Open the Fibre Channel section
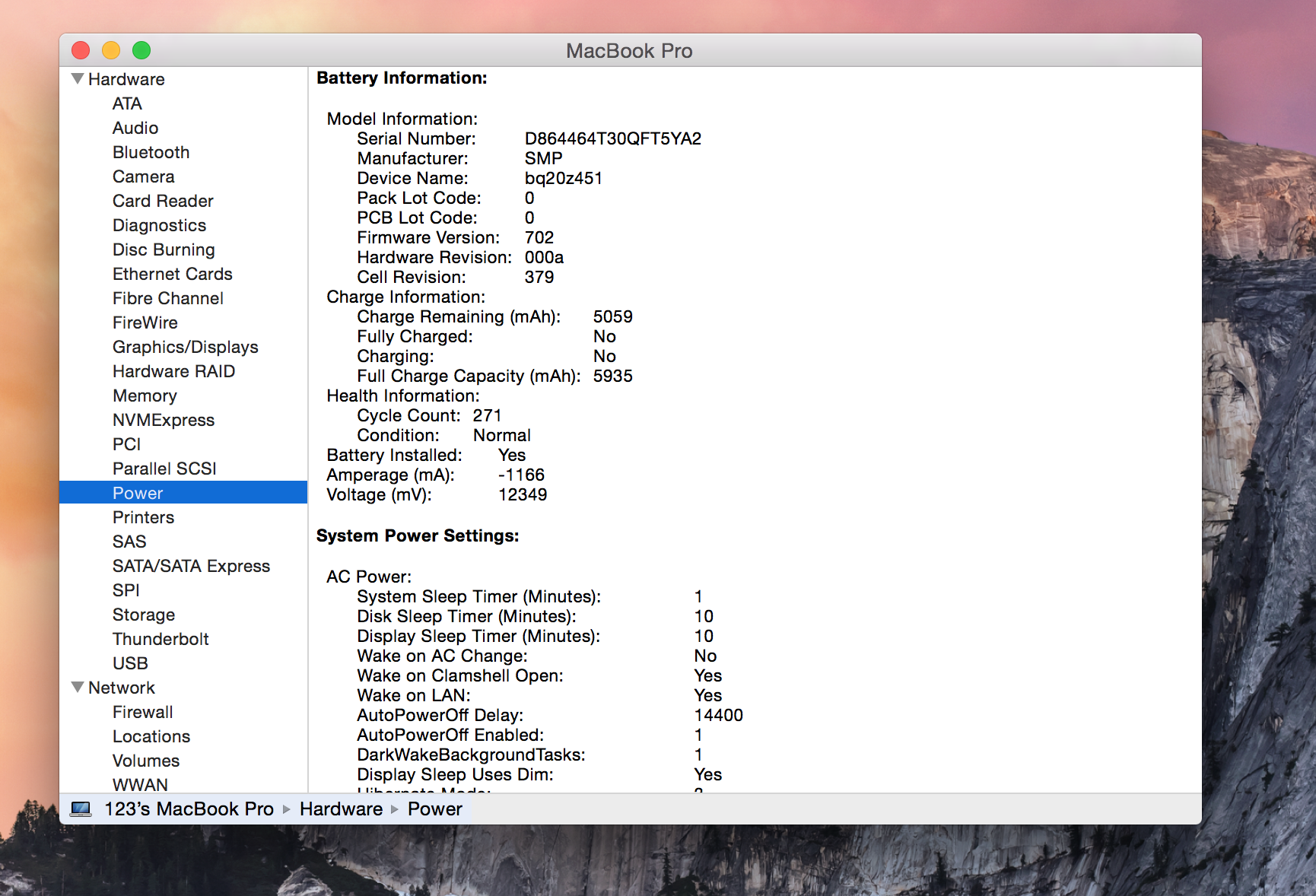 click(168, 298)
